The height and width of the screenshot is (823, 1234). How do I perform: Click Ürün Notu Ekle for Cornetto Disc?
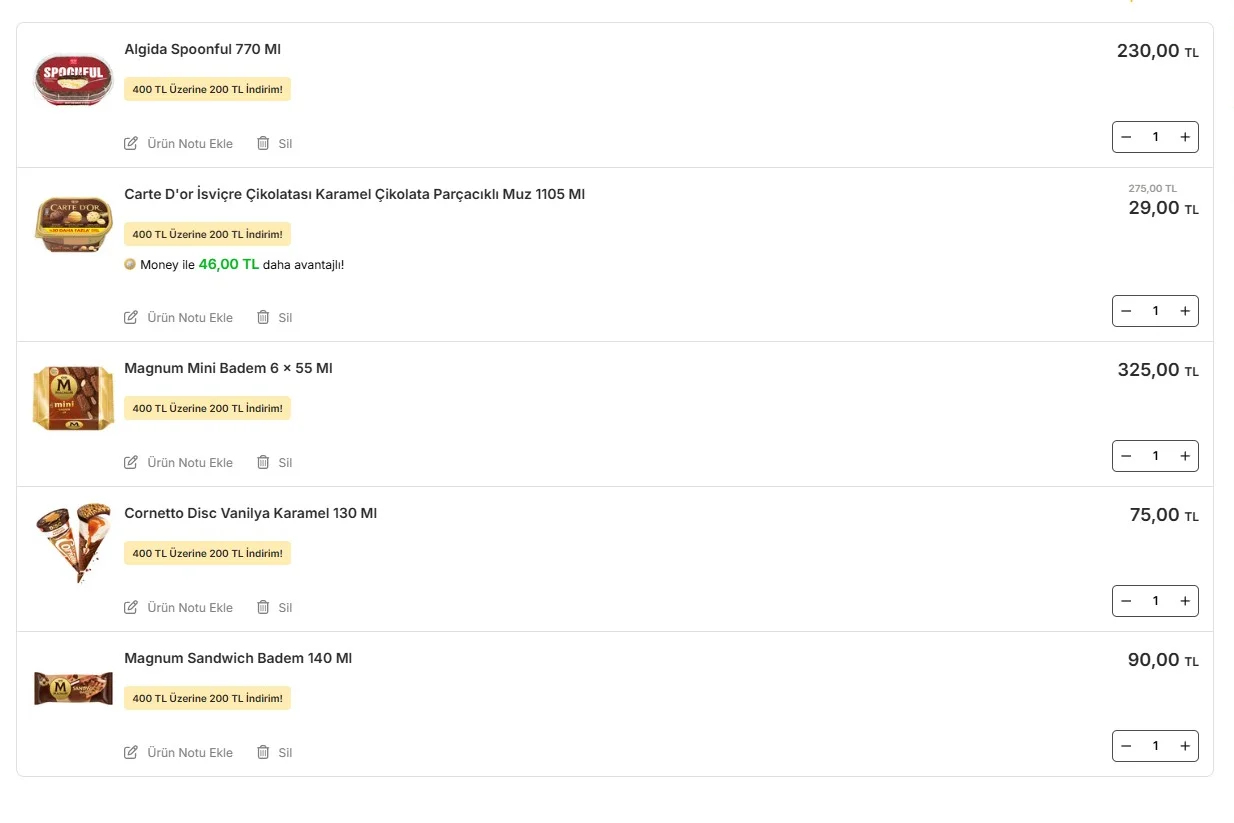pyautogui.click(x=190, y=607)
